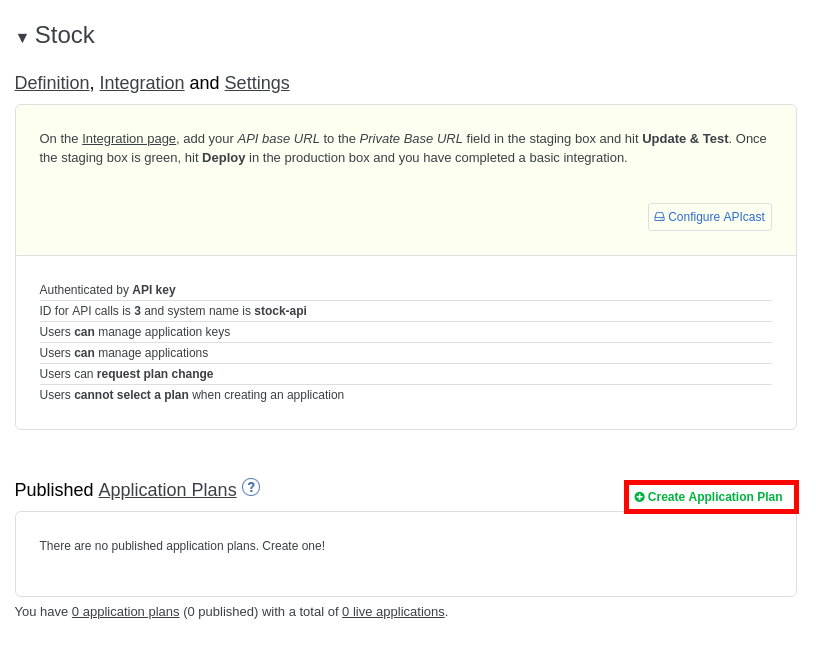Click the 'stock-api' system name text
Screen dimensions: 816x648
coord(280,311)
